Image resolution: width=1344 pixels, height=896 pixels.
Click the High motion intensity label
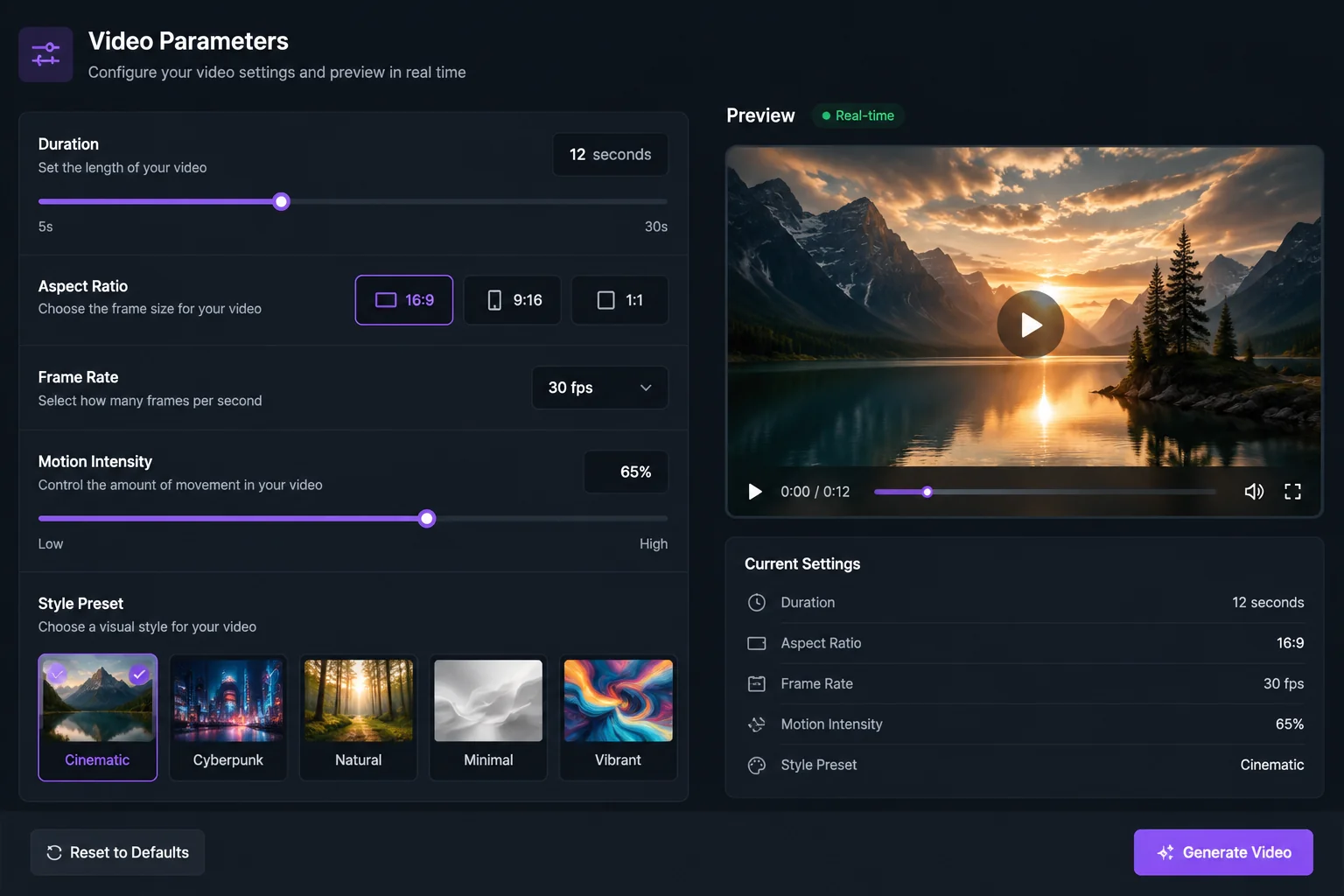coord(654,544)
